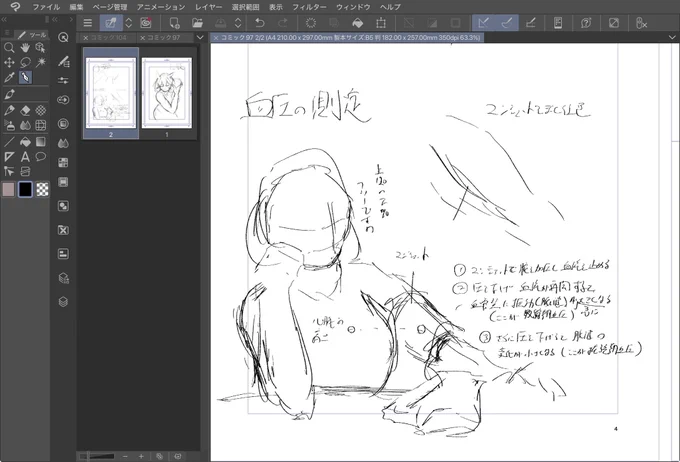Expand the stepper beside the drawing mode button
Viewport: 680px width, 462px height.
click(129, 23)
